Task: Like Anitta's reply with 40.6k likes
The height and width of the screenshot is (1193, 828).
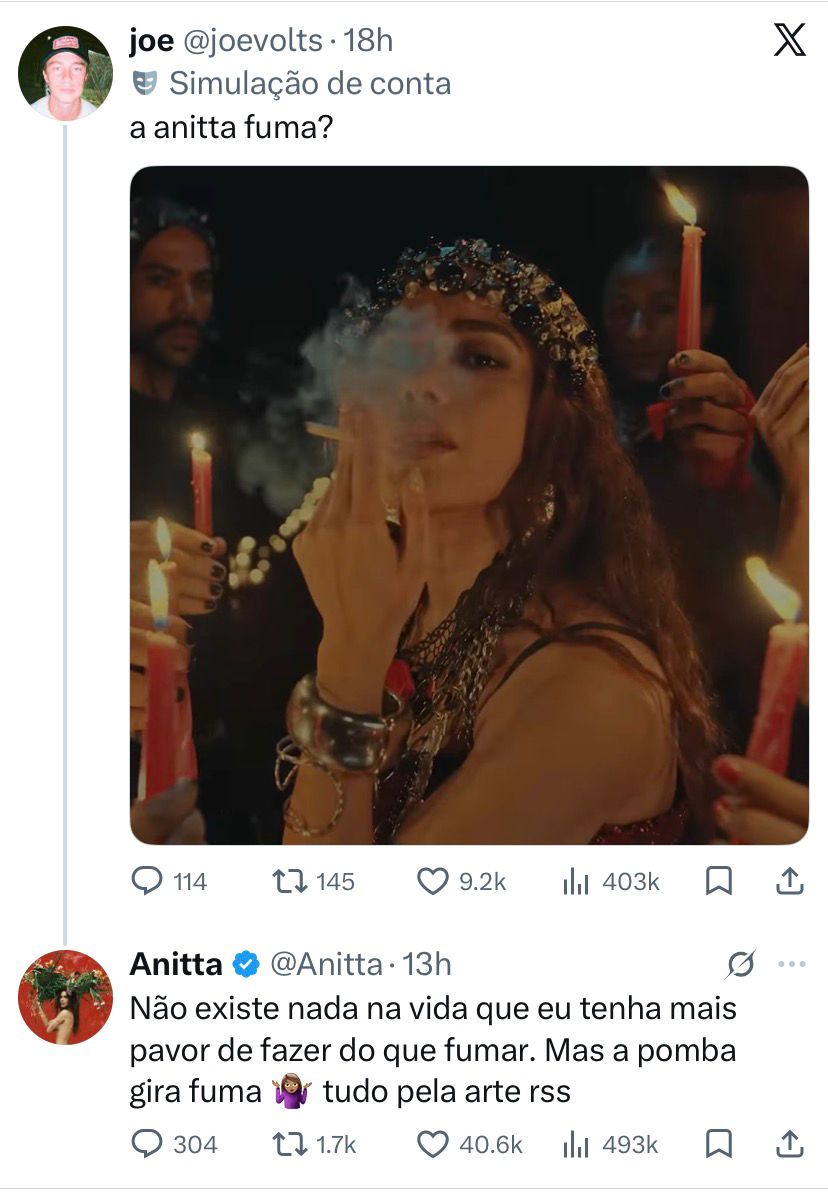Action: [431, 1144]
